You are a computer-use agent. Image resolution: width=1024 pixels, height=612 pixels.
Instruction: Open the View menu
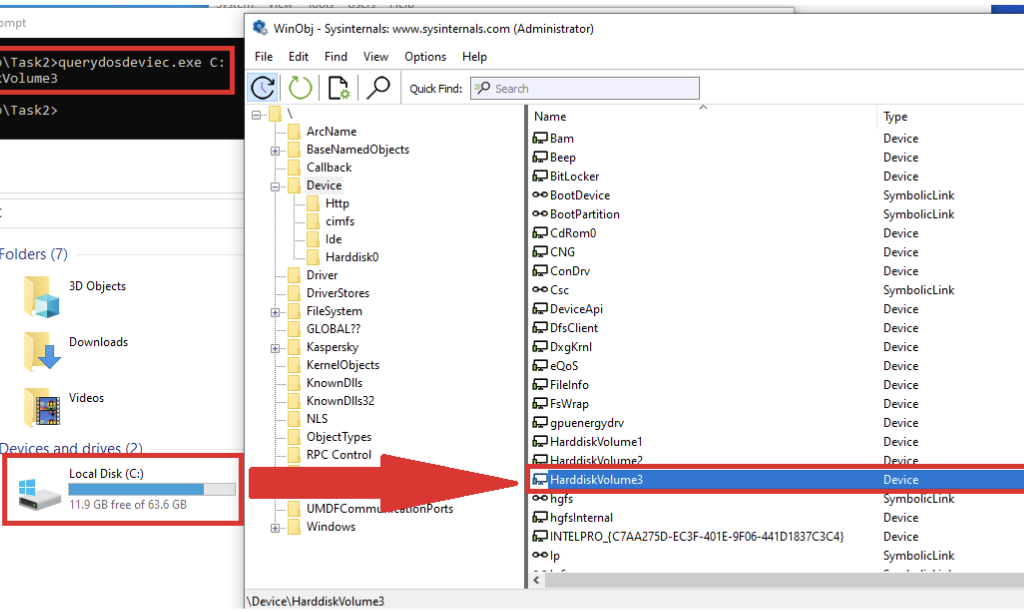point(375,57)
